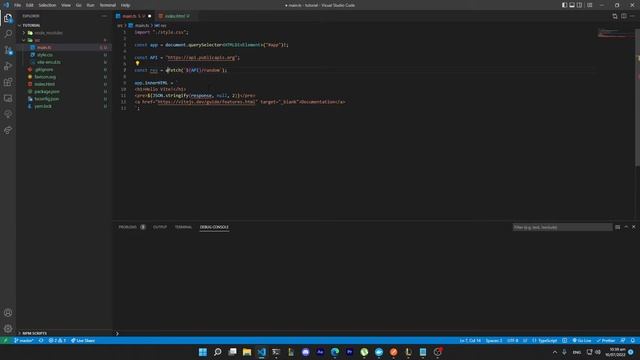This screenshot has height=360, width=640.
Task: Click the Live Share status bar button
Action: (x=83, y=340)
